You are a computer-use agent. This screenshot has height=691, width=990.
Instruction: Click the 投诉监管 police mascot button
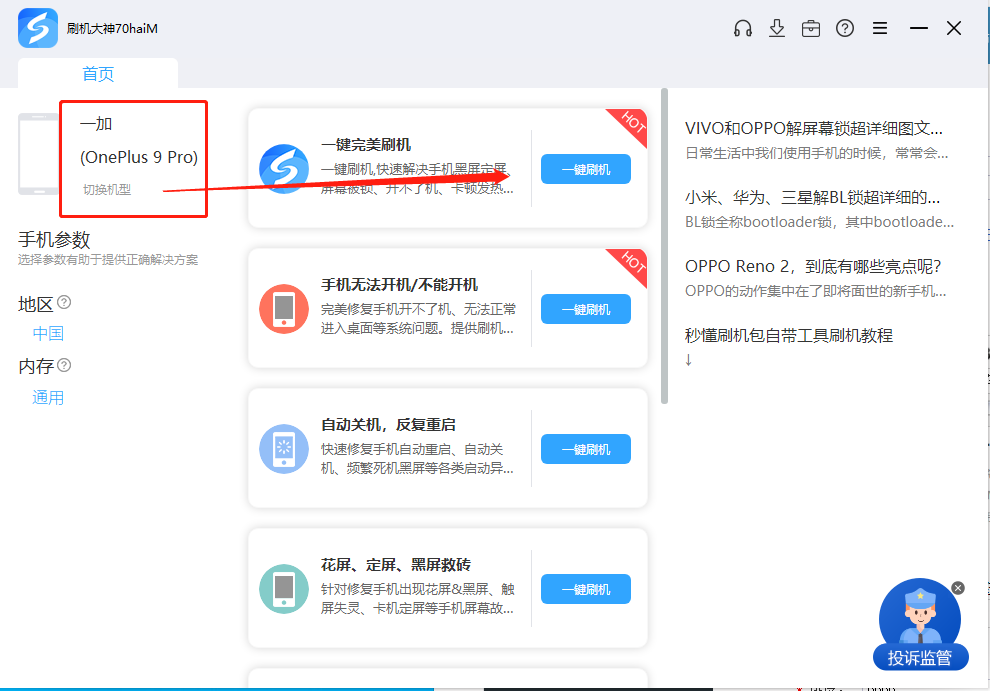pos(920,625)
